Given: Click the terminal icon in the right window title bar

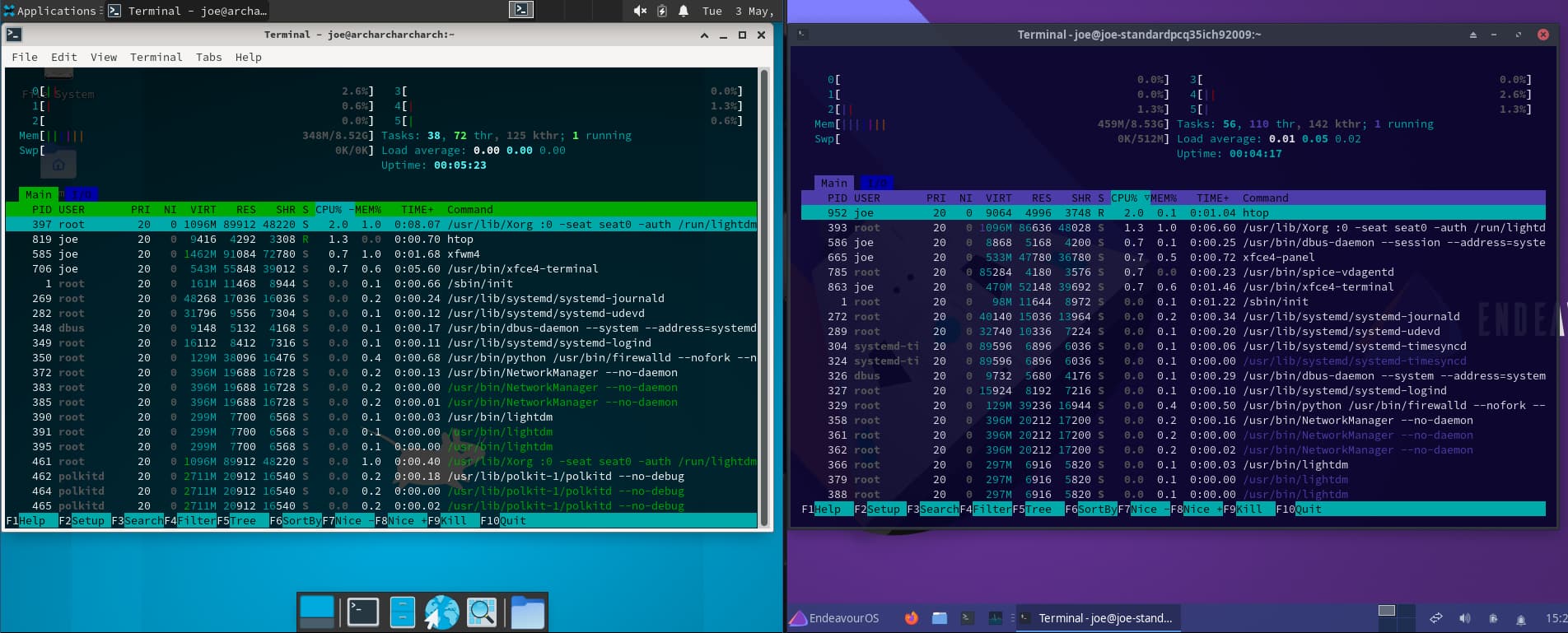Looking at the screenshot, I should [x=802, y=34].
